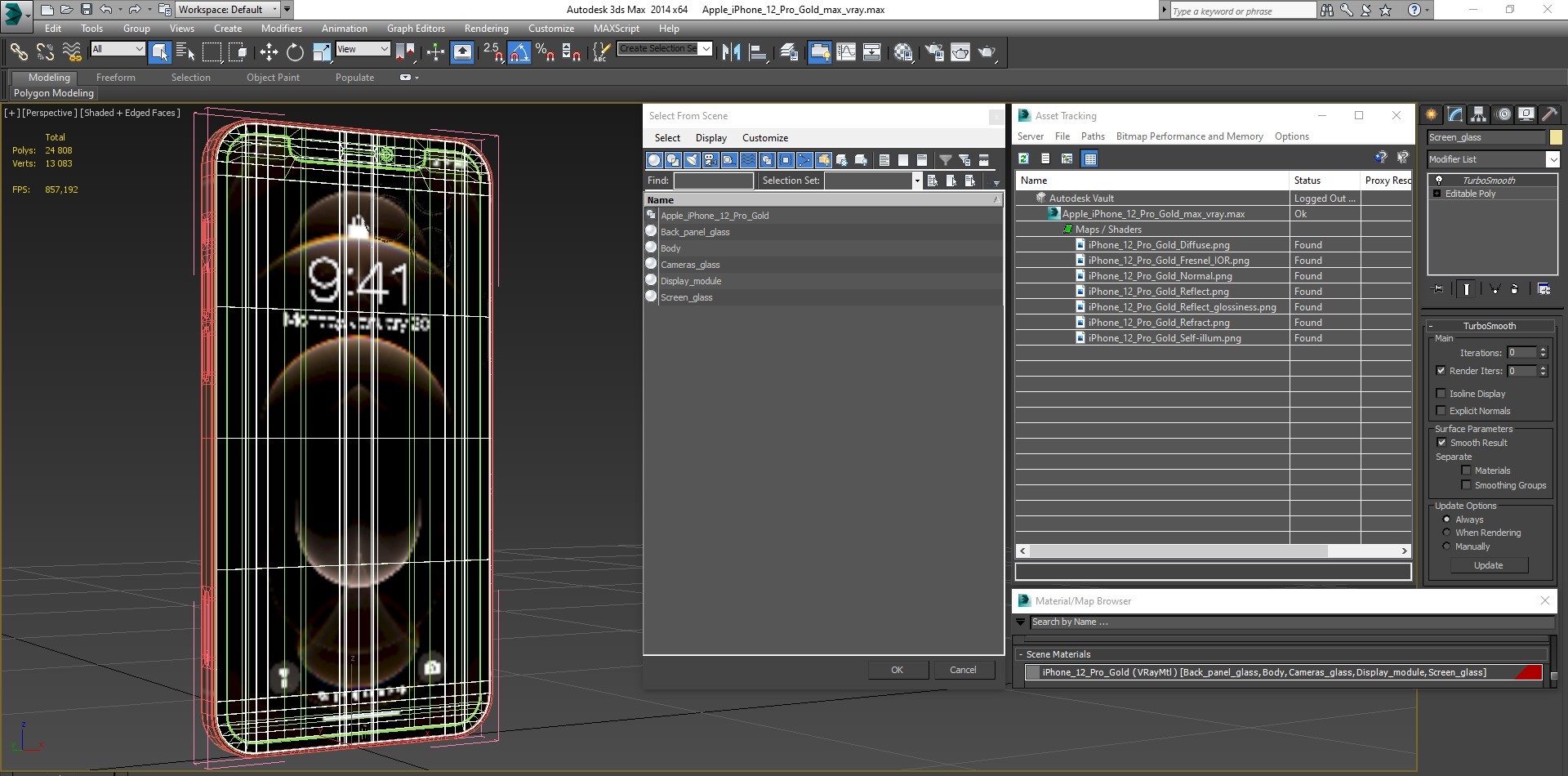Check Separate by Materials

(1466, 470)
